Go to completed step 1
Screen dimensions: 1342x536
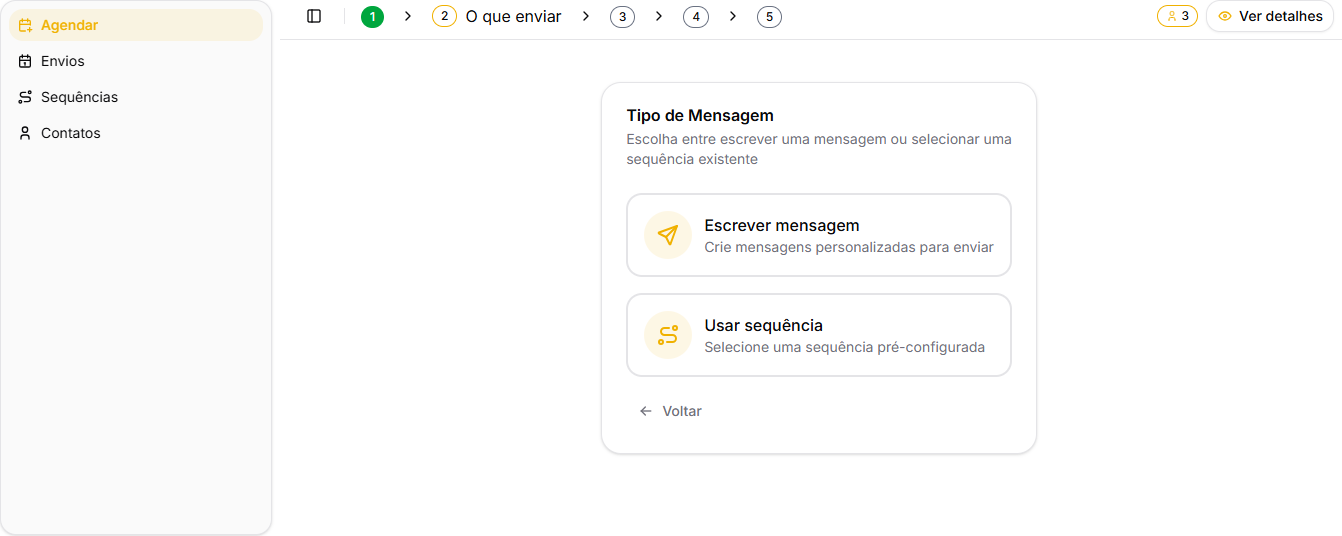tap(372, 16)
